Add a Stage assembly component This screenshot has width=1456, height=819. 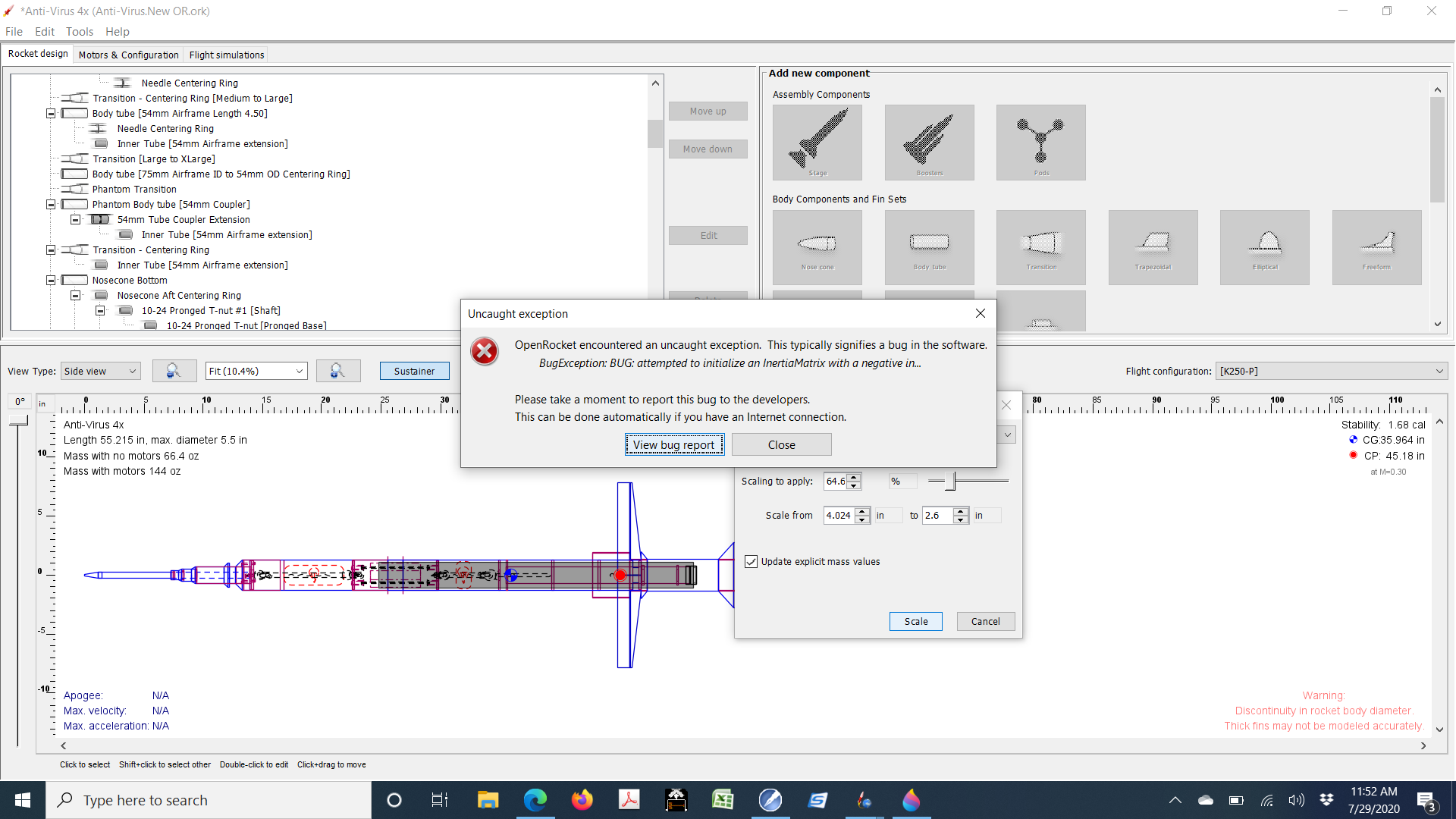coord(817,143)
